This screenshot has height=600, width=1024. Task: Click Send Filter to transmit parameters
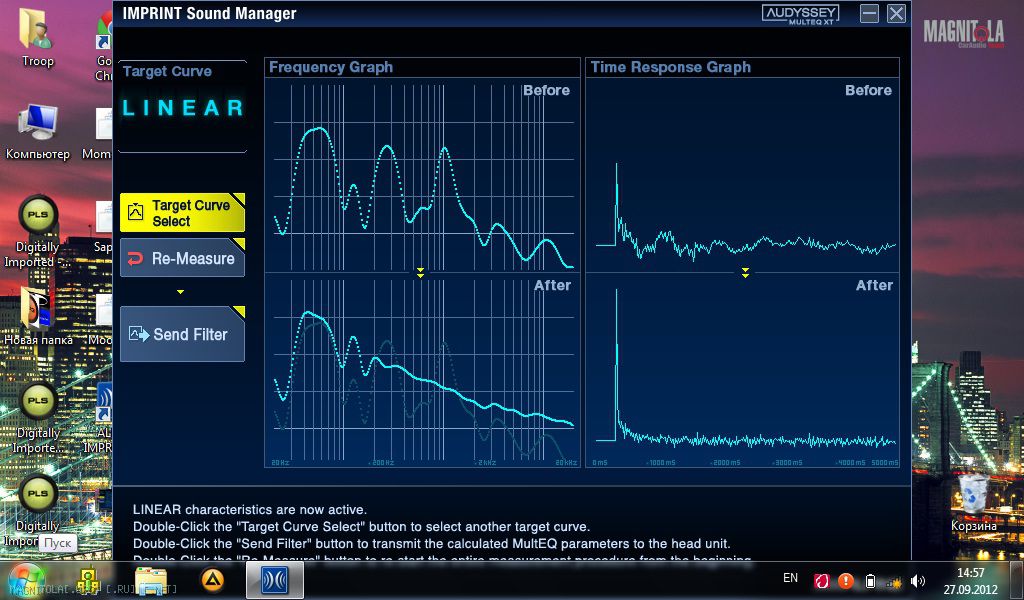182,334
